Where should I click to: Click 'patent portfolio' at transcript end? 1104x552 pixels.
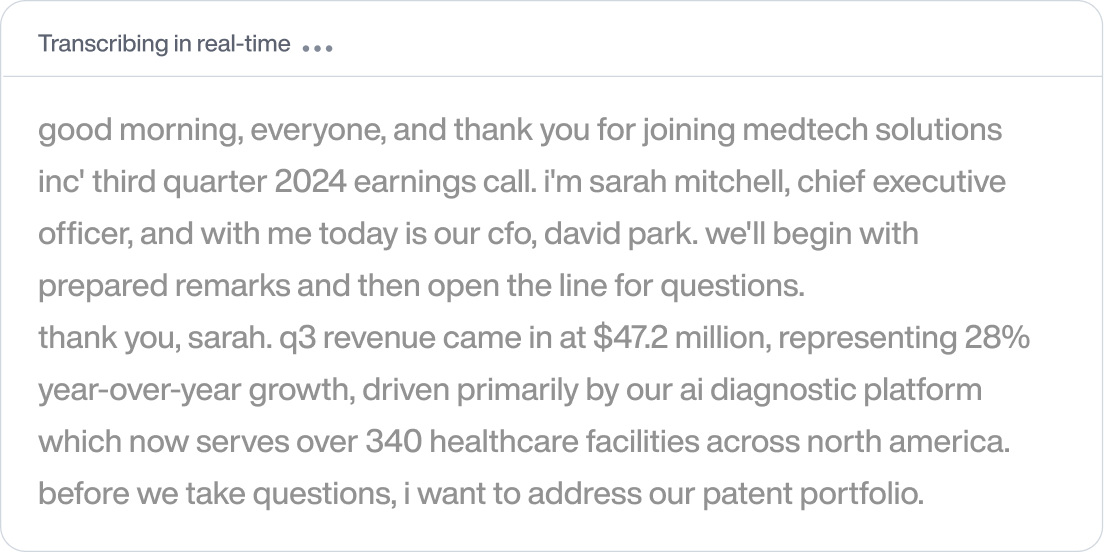point(813,494)
